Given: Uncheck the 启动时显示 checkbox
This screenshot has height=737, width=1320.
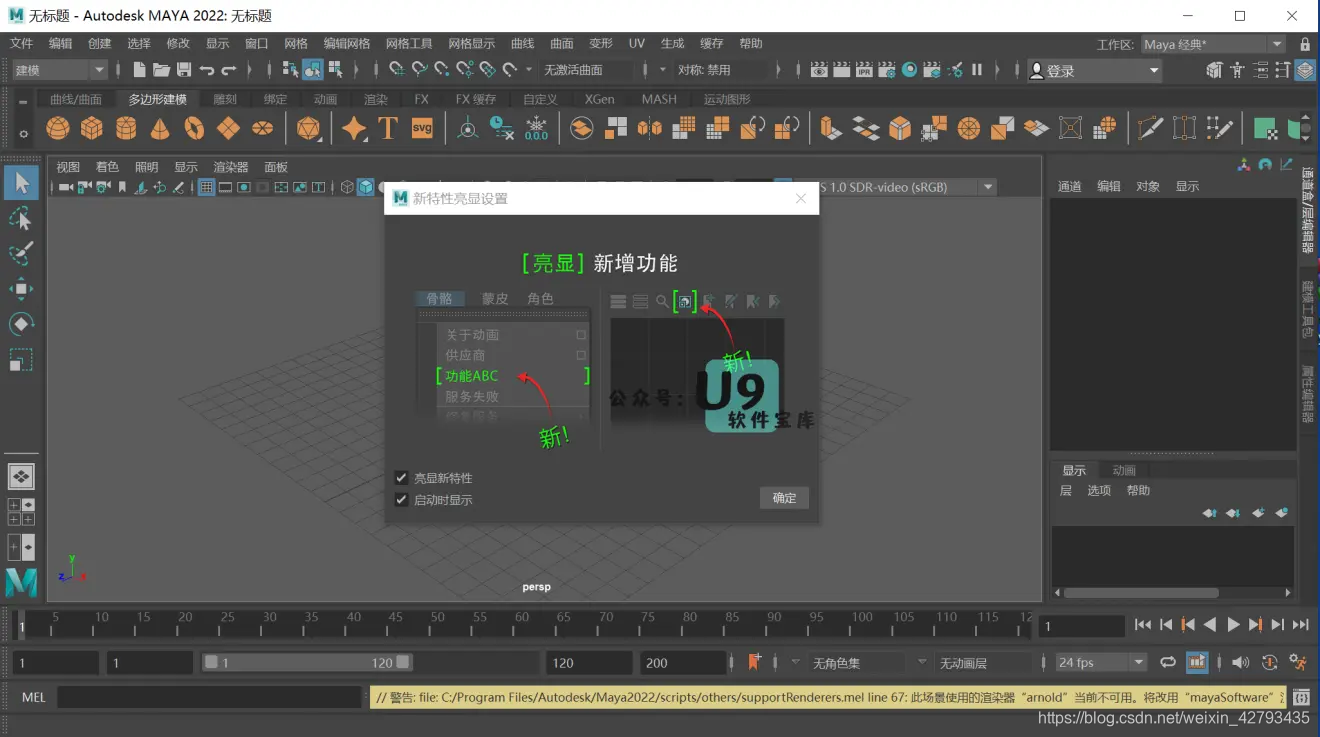Looking at the screenshot, I should [x=401, y=500].
